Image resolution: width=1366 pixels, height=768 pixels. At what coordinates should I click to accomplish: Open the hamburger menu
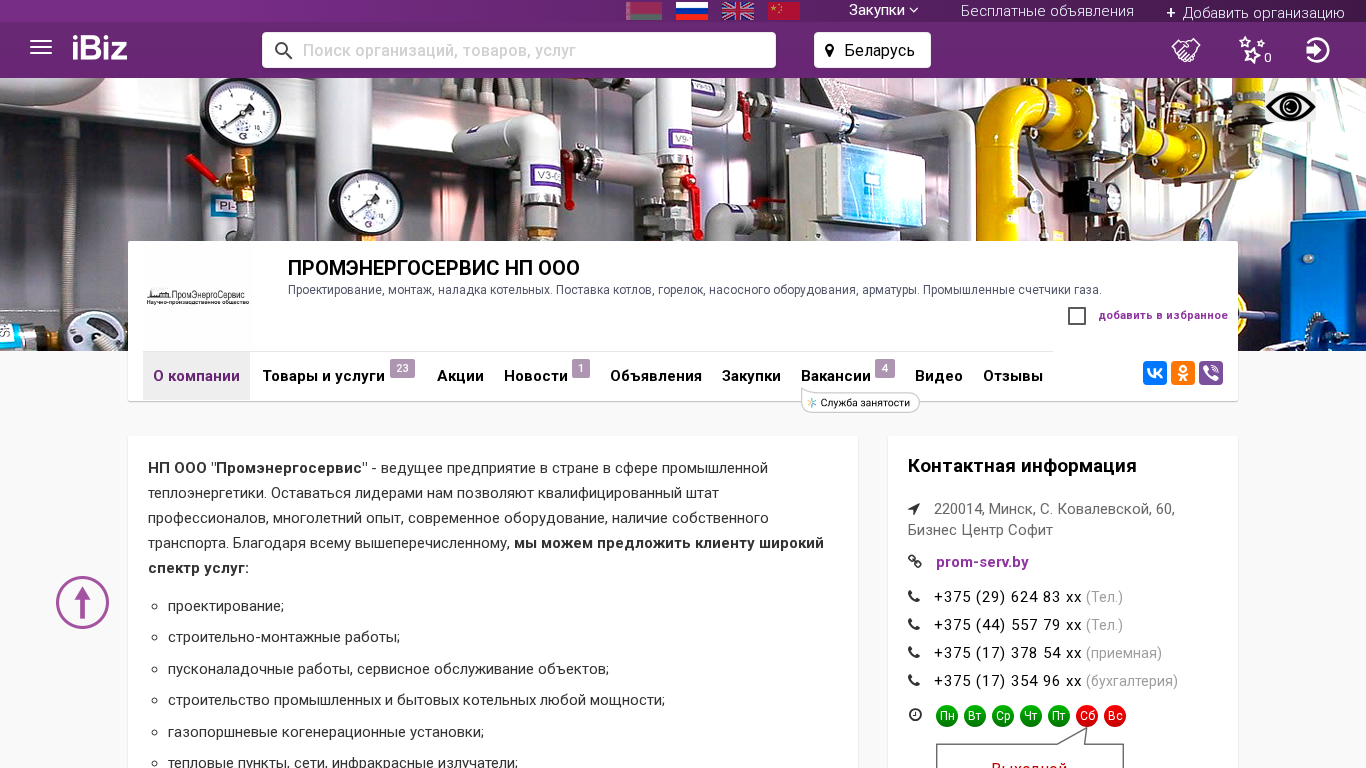pyautogui.click(x=41, y=48)
